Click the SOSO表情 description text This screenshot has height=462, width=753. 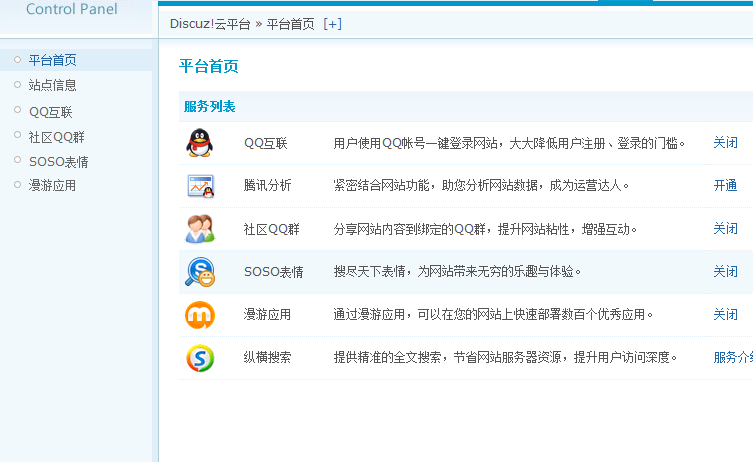pos(457,272)
